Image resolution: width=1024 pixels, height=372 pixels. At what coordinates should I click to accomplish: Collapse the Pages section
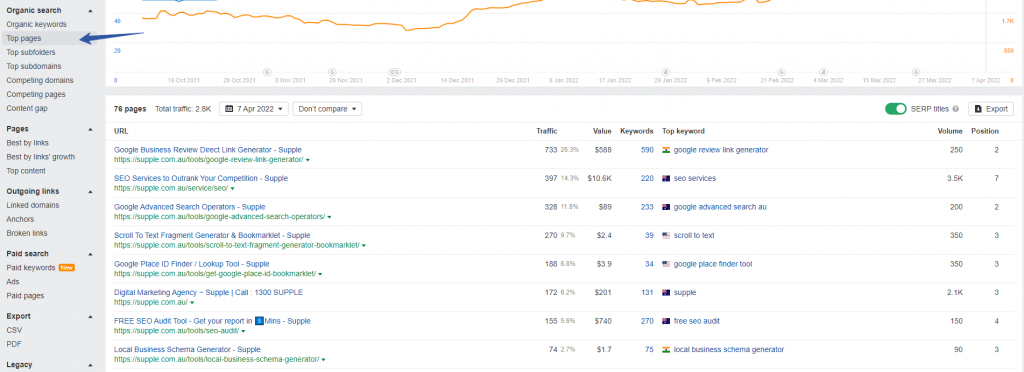click(x=90, y=129)
